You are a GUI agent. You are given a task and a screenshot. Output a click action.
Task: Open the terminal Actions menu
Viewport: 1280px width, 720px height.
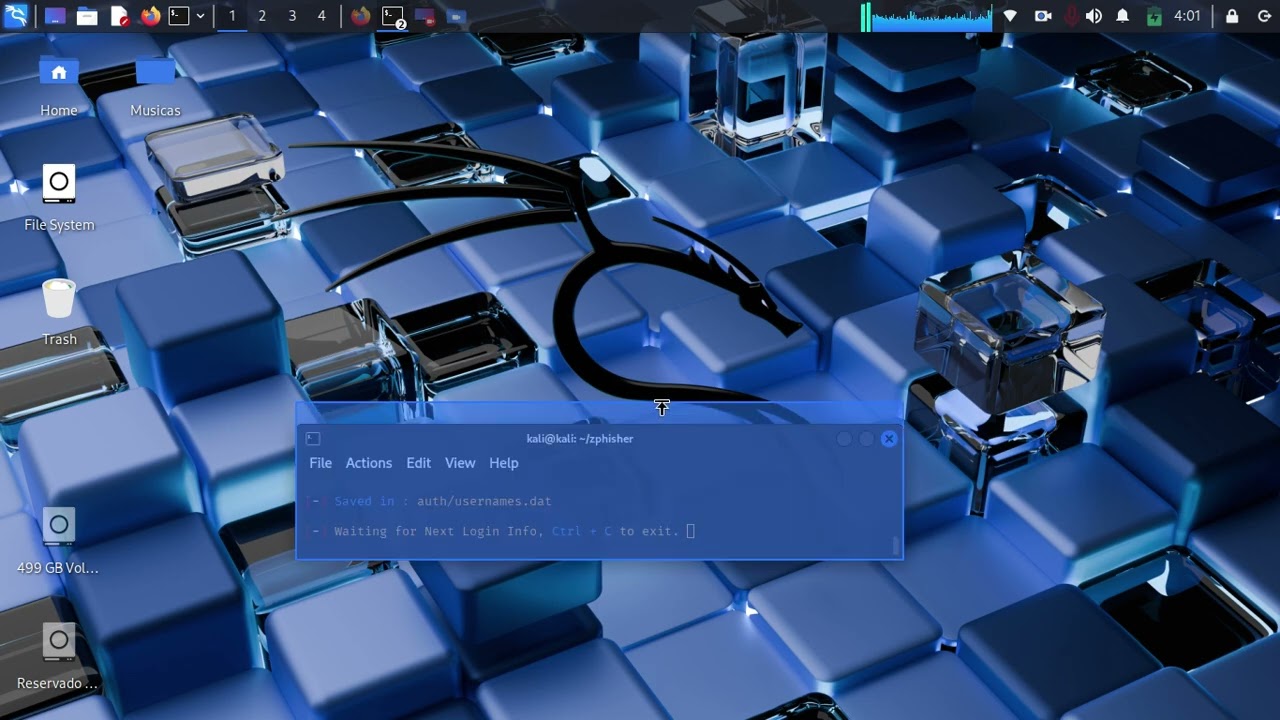click(x=369, y=463)
